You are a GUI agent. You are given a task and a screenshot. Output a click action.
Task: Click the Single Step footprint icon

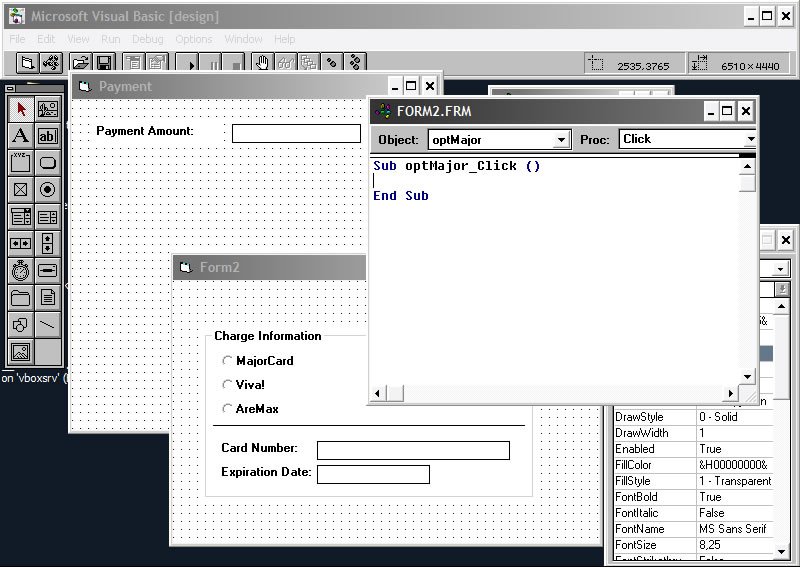(x=332, y=63)
